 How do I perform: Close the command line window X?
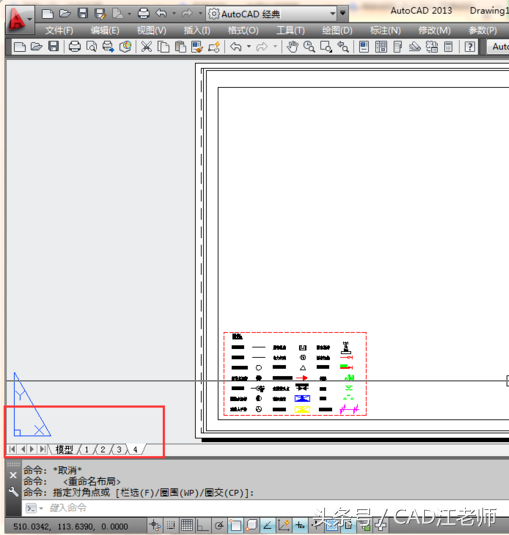tap(13, 475)
